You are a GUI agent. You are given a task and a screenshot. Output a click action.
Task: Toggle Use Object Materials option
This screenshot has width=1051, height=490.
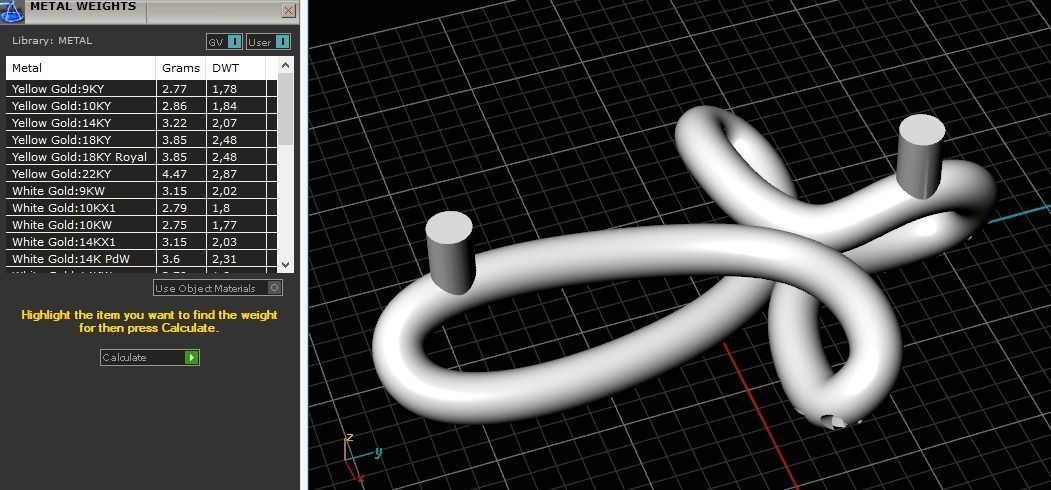coord(218,288)
